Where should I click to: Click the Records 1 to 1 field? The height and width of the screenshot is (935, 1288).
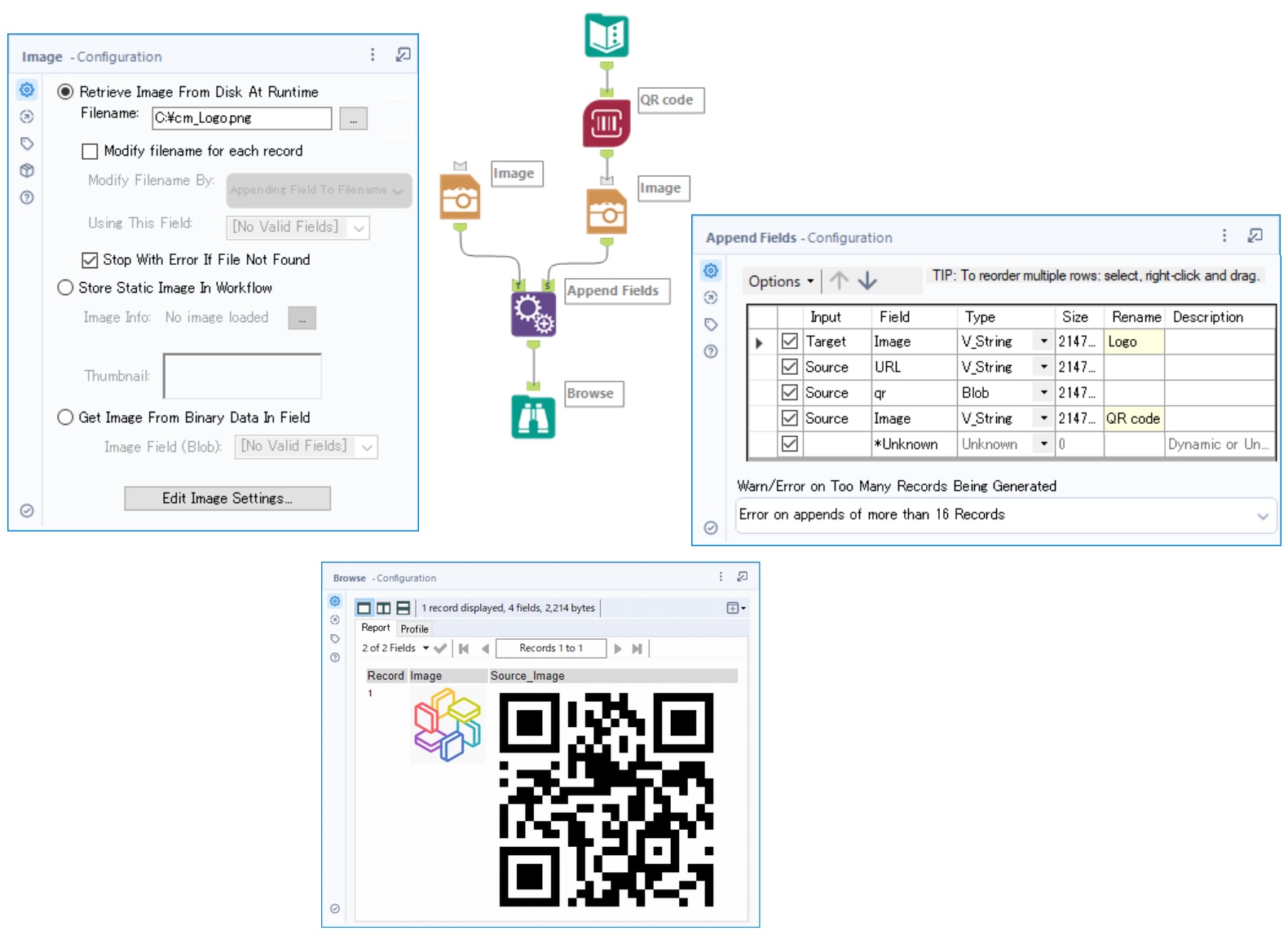pos(551,648)
